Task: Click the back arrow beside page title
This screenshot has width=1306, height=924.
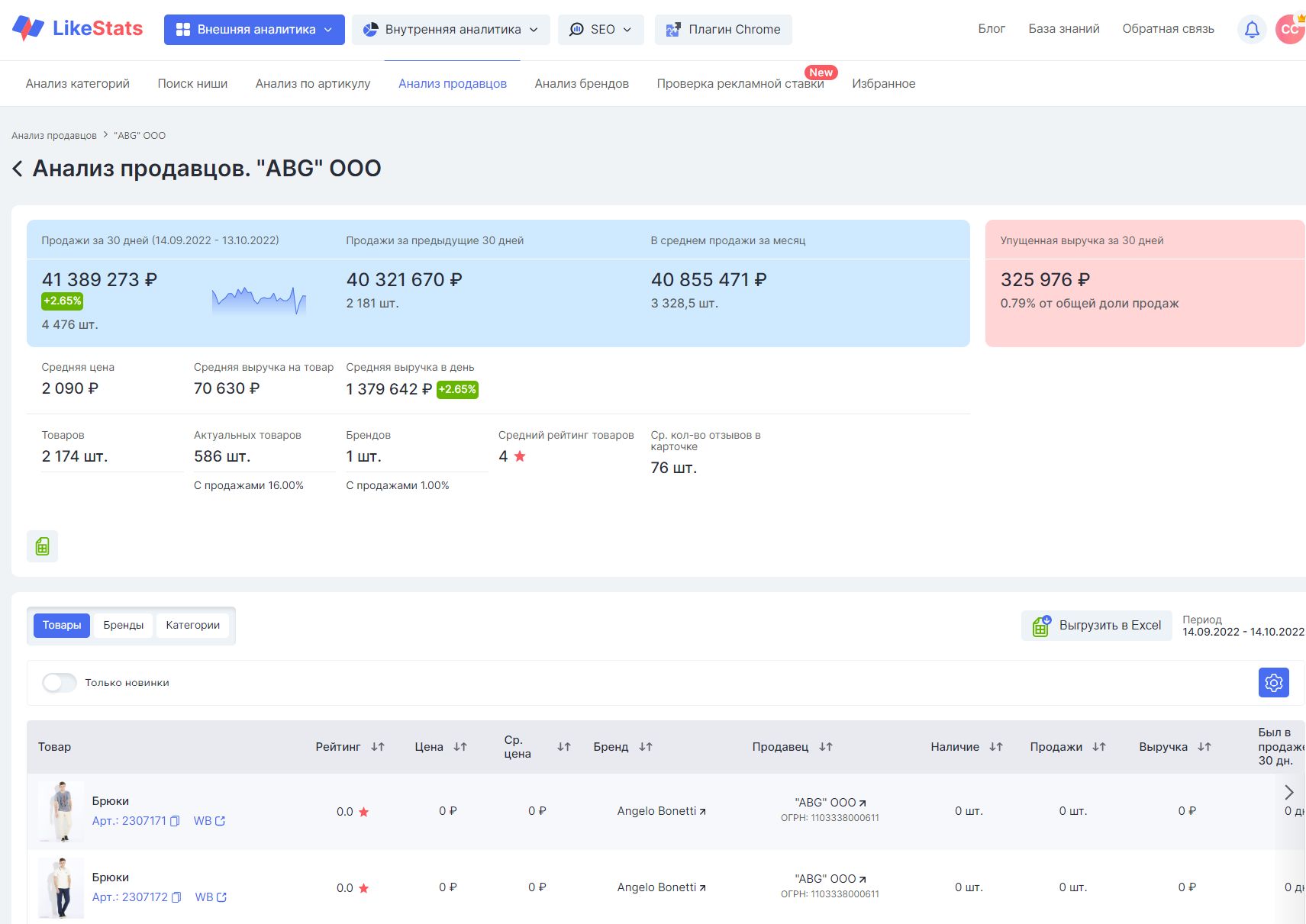Action: [18, 169]
